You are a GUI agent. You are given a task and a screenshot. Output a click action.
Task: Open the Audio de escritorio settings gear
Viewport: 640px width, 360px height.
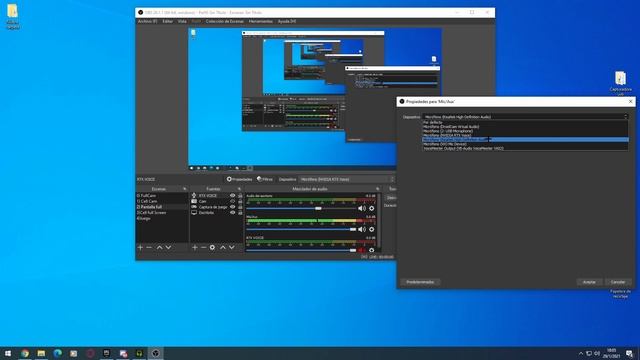(x=371, y=208)
